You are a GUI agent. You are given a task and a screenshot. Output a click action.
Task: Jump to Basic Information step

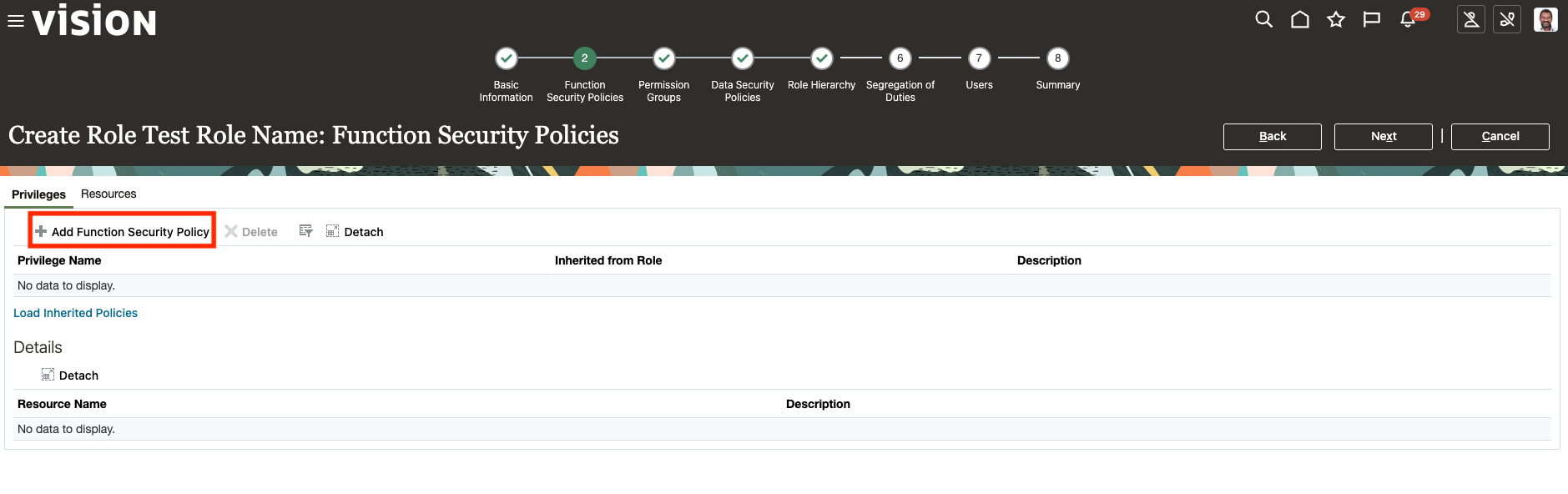(506, 58)
